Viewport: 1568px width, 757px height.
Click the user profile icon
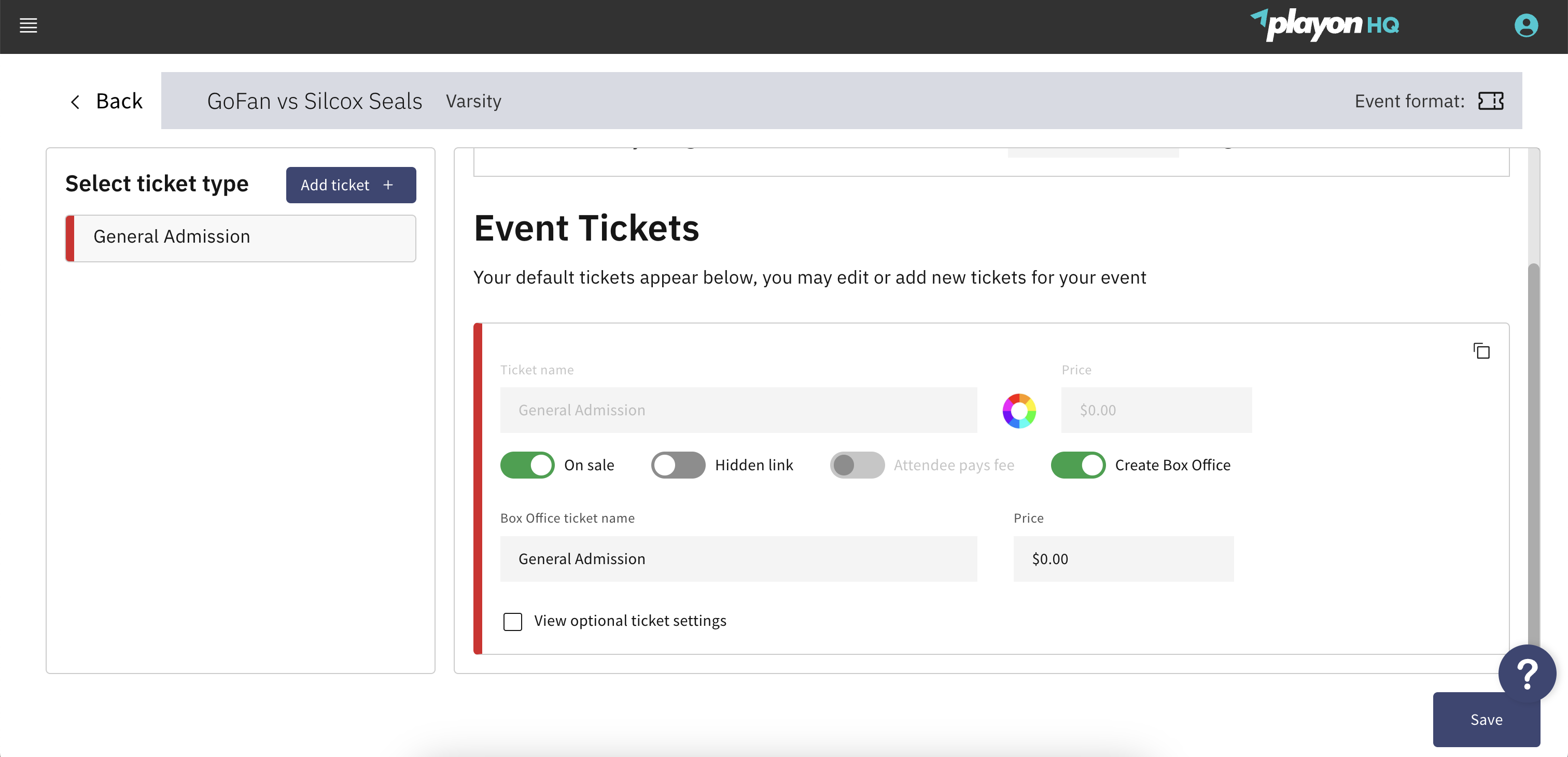pos(1526,25)
